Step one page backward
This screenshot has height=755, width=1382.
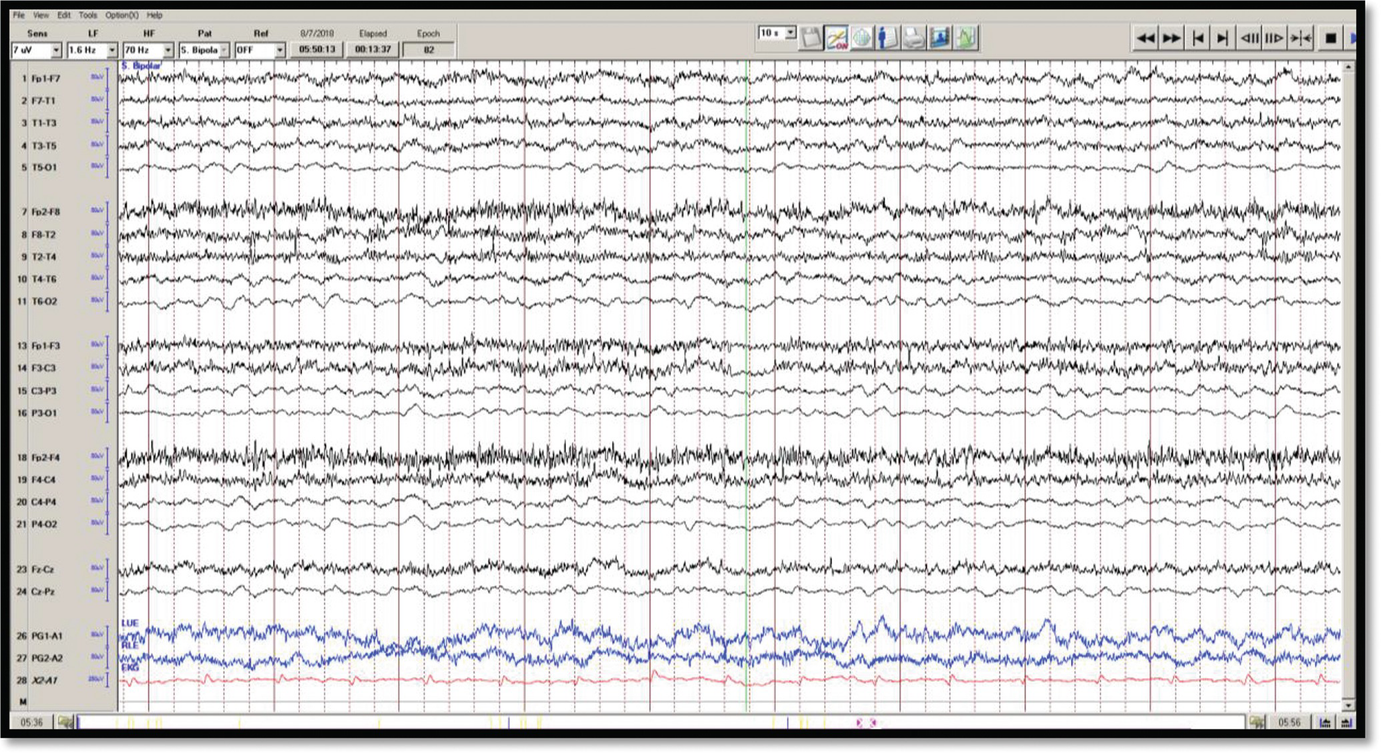pyautogui.click(x=1249, y=38)
